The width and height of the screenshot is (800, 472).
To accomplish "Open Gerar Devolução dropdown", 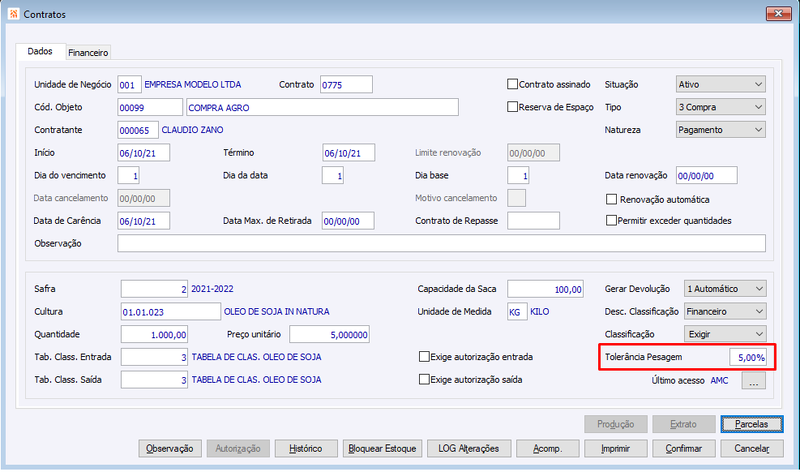I will (724, 289).
